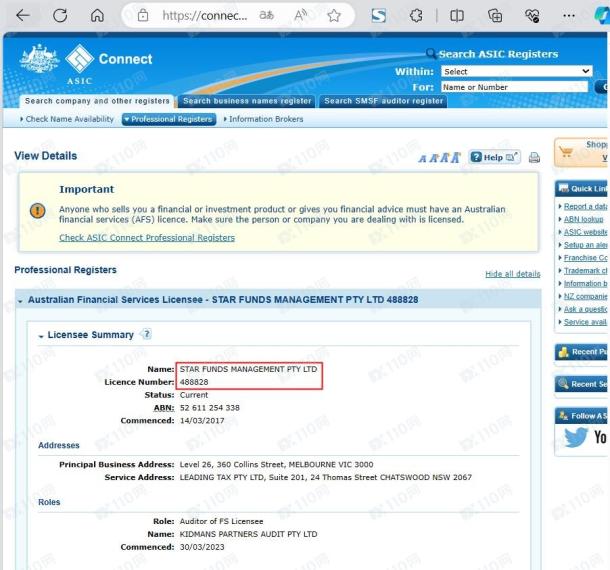Open the Ask a question quick link
This screenshot has width=610, height=570.
point(585,309)
